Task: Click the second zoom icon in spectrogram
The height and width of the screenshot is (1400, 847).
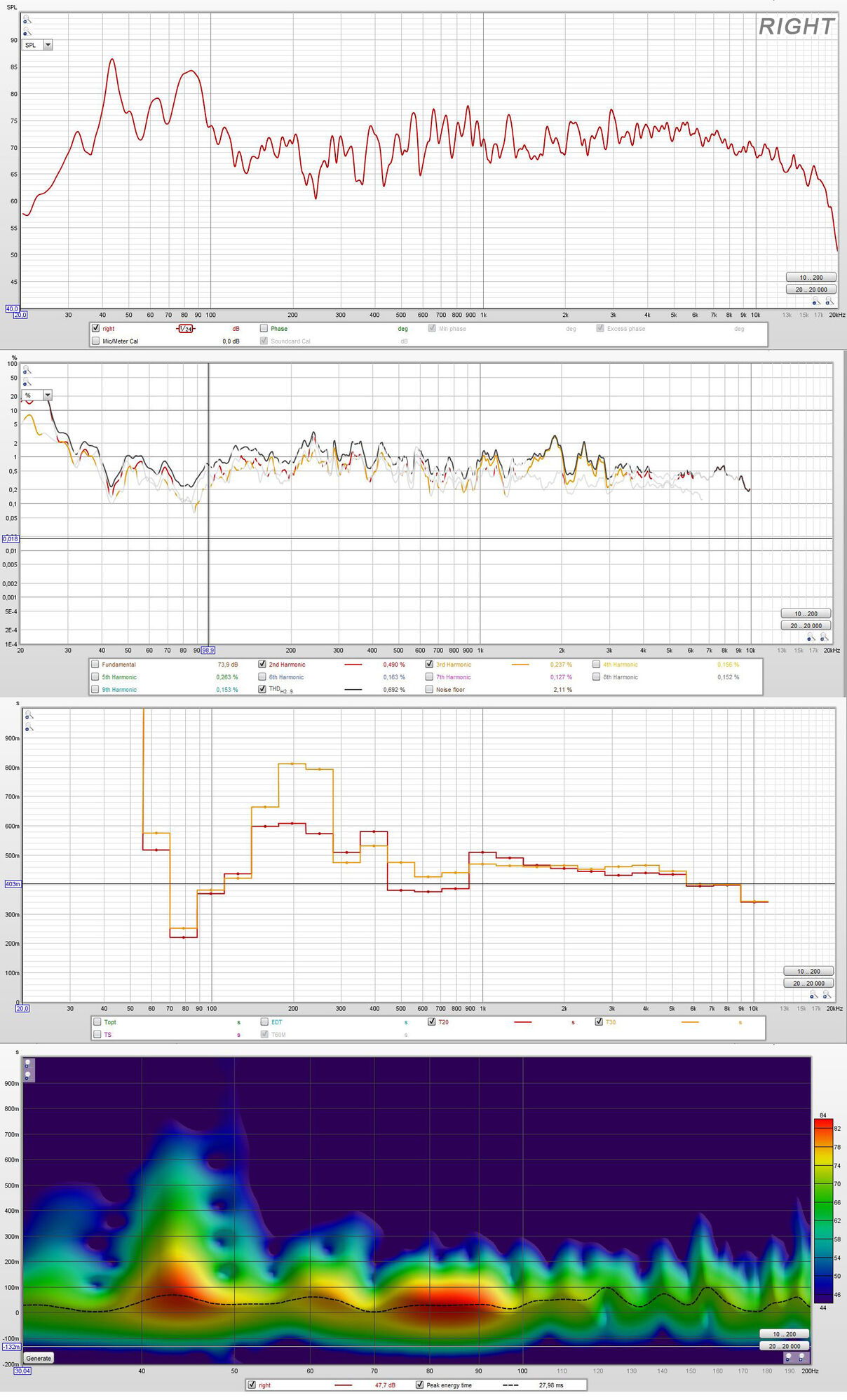Action: click(27, 1075)
